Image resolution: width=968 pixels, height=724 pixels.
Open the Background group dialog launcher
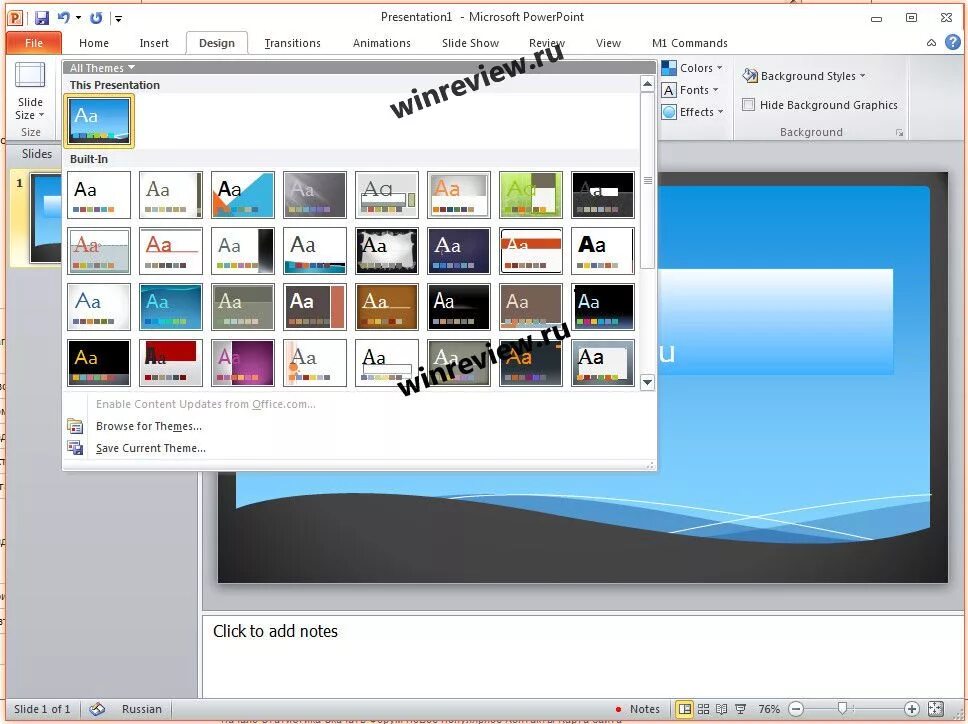(899, 133)
